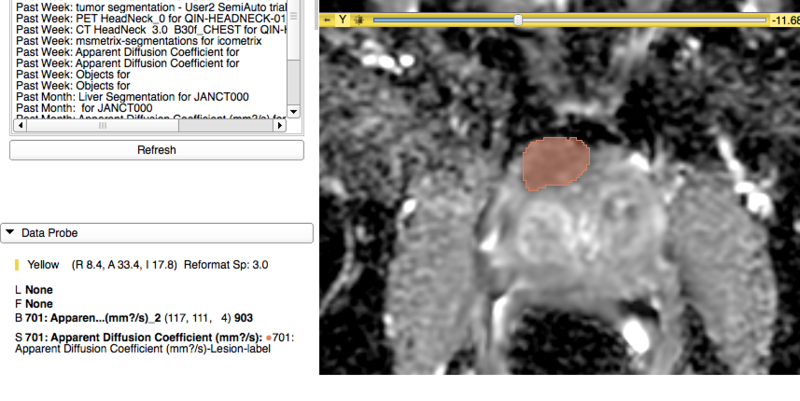This screenshot has height=401, width=800.
Task: Click the yellow color marker in Data Probe
Action: click(17, 265)
